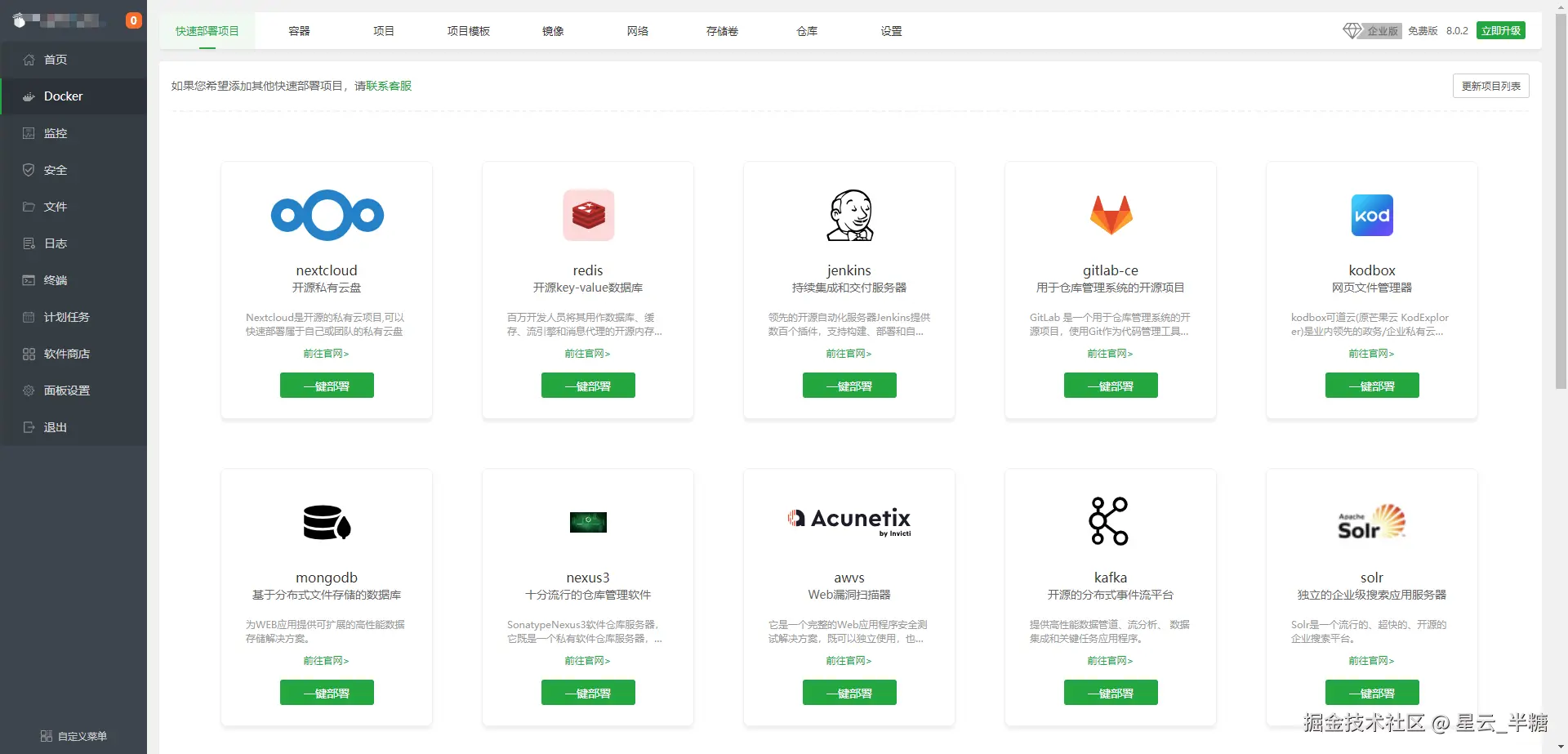Click the 计划任务 calendar icon

coord(29,317)
